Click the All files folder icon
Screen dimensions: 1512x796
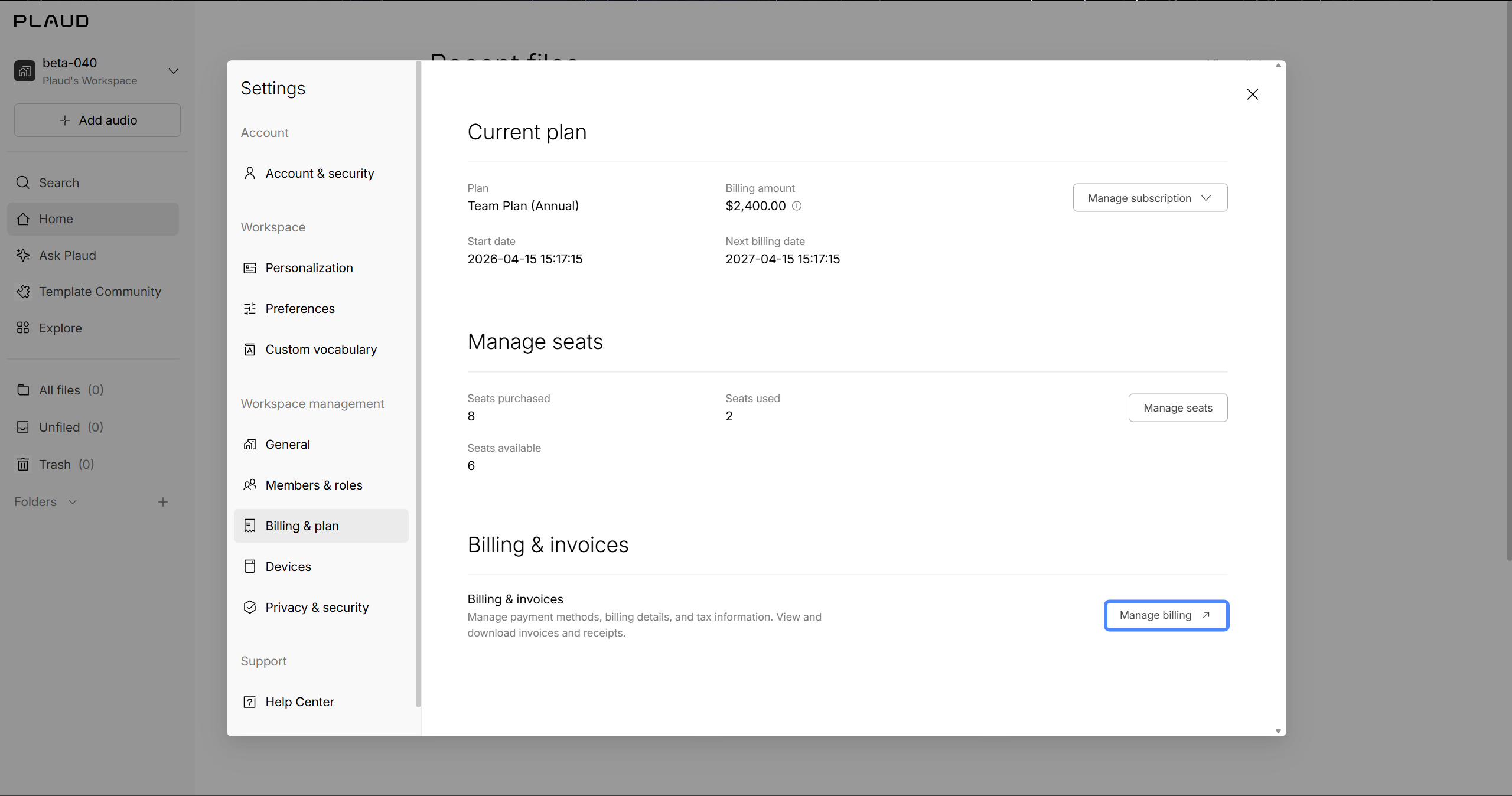point(23,390)
